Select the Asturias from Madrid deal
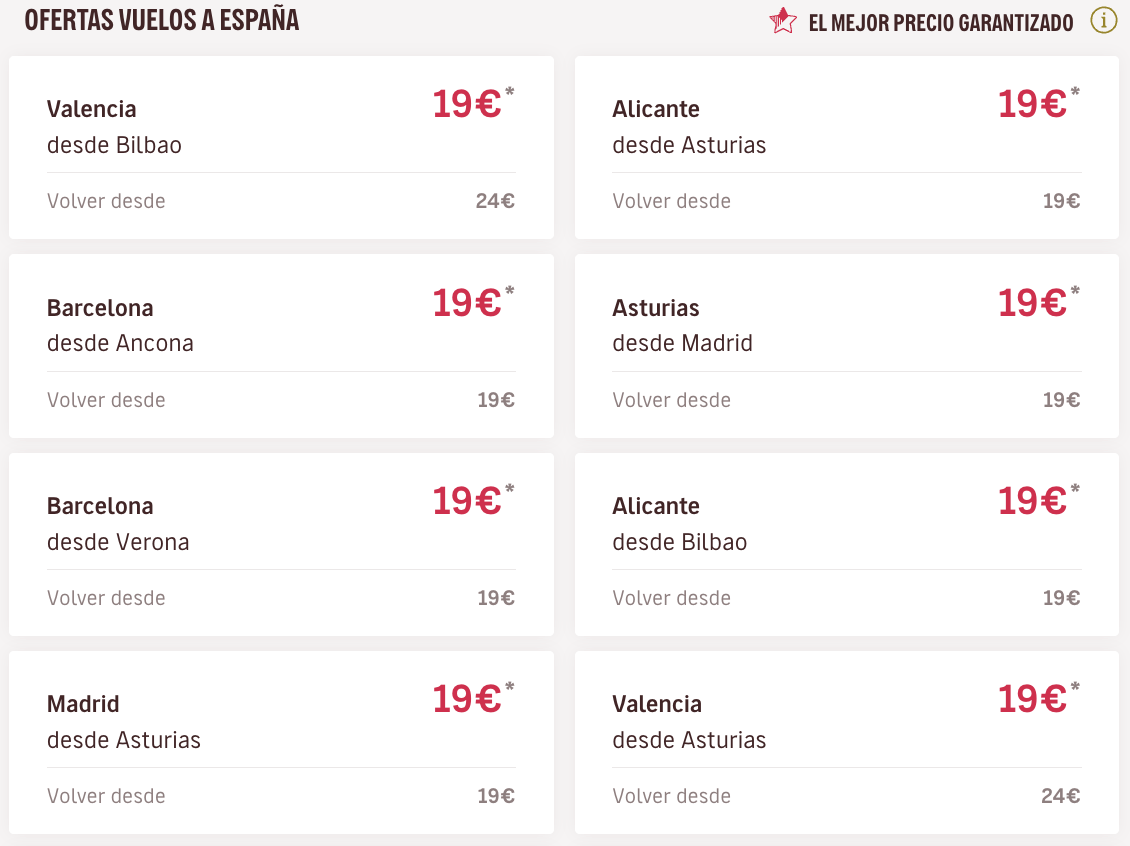Image resolution: width=1130 pixels, height=846 pixels. 847,345
